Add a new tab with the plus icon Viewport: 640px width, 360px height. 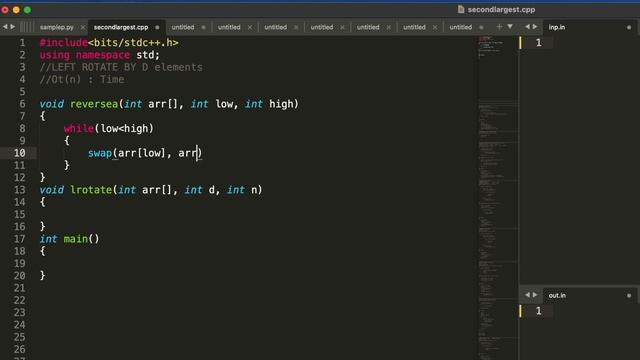click(499, 27)
